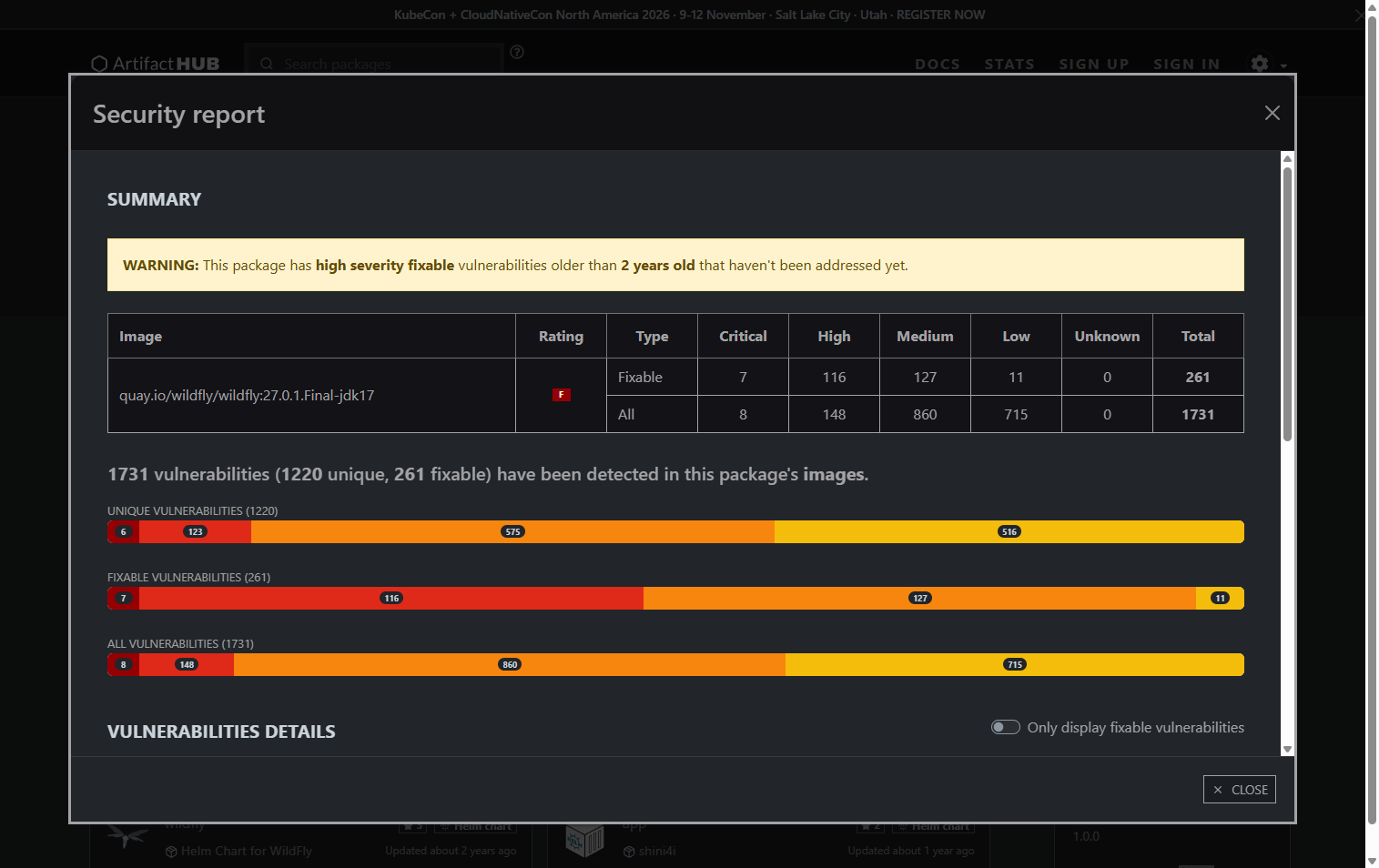1379x868 pixels.
Task: Toggle Only display fixable vulnerabilities switch
Action: (x=1006, y=727)
